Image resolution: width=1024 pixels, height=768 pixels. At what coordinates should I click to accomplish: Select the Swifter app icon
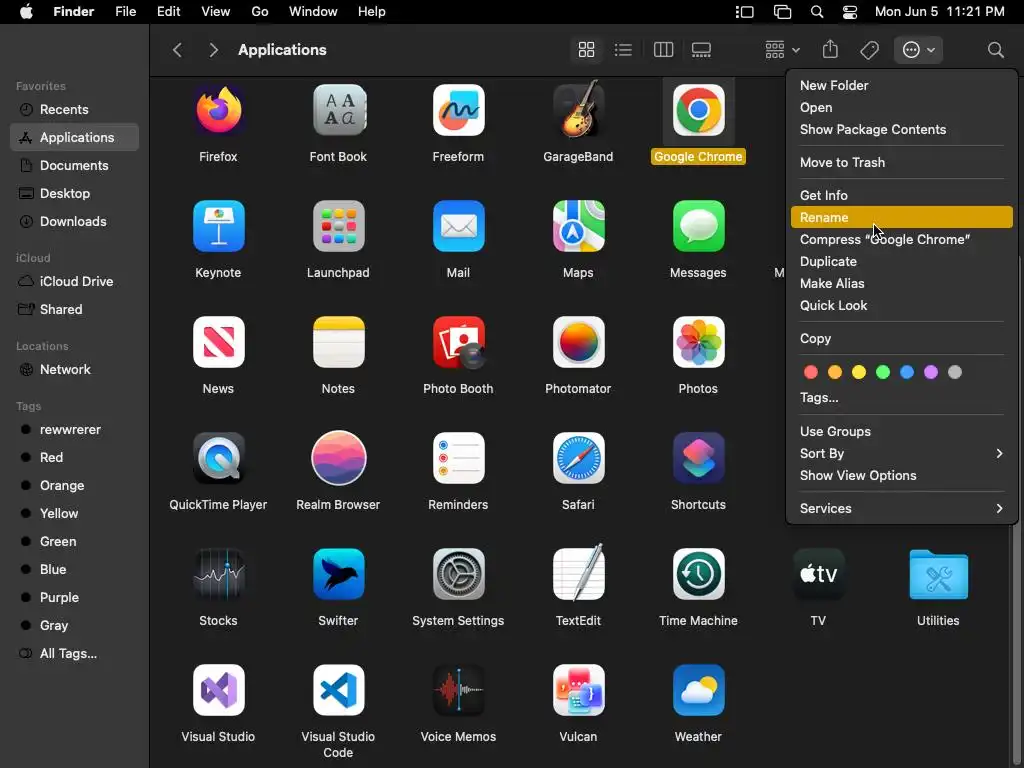[x=338, y=574]
